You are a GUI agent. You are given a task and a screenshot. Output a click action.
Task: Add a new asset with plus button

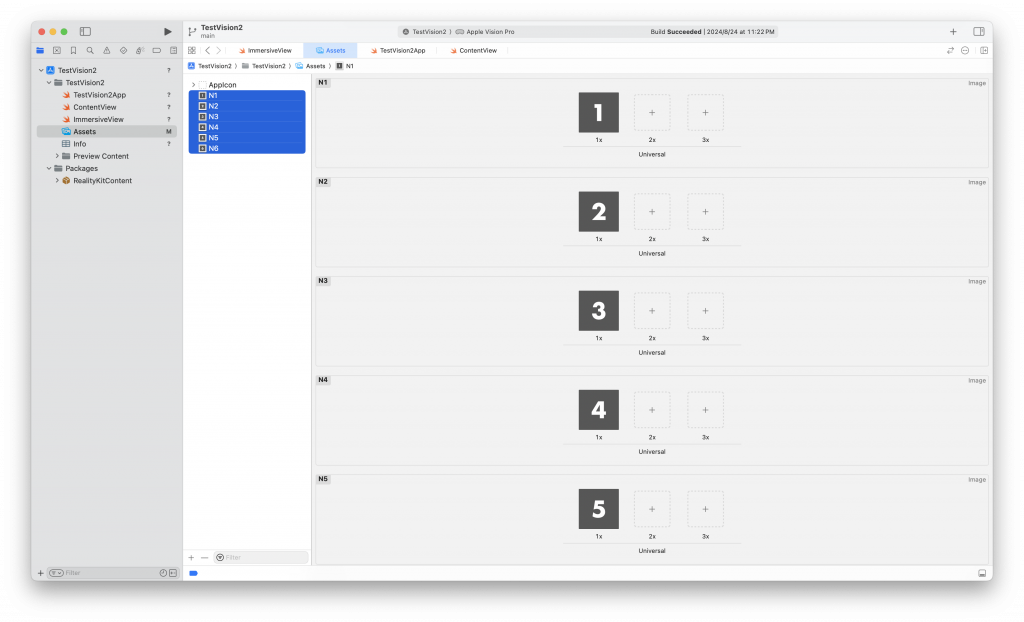coord(191,557)
